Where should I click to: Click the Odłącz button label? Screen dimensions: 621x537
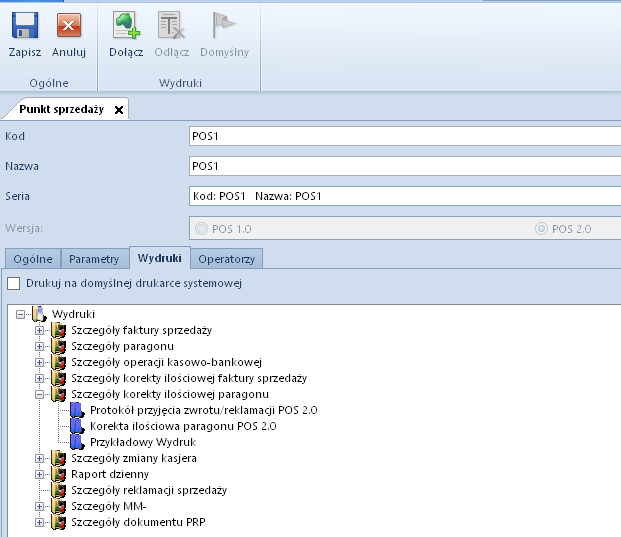(x=171, y=52)
